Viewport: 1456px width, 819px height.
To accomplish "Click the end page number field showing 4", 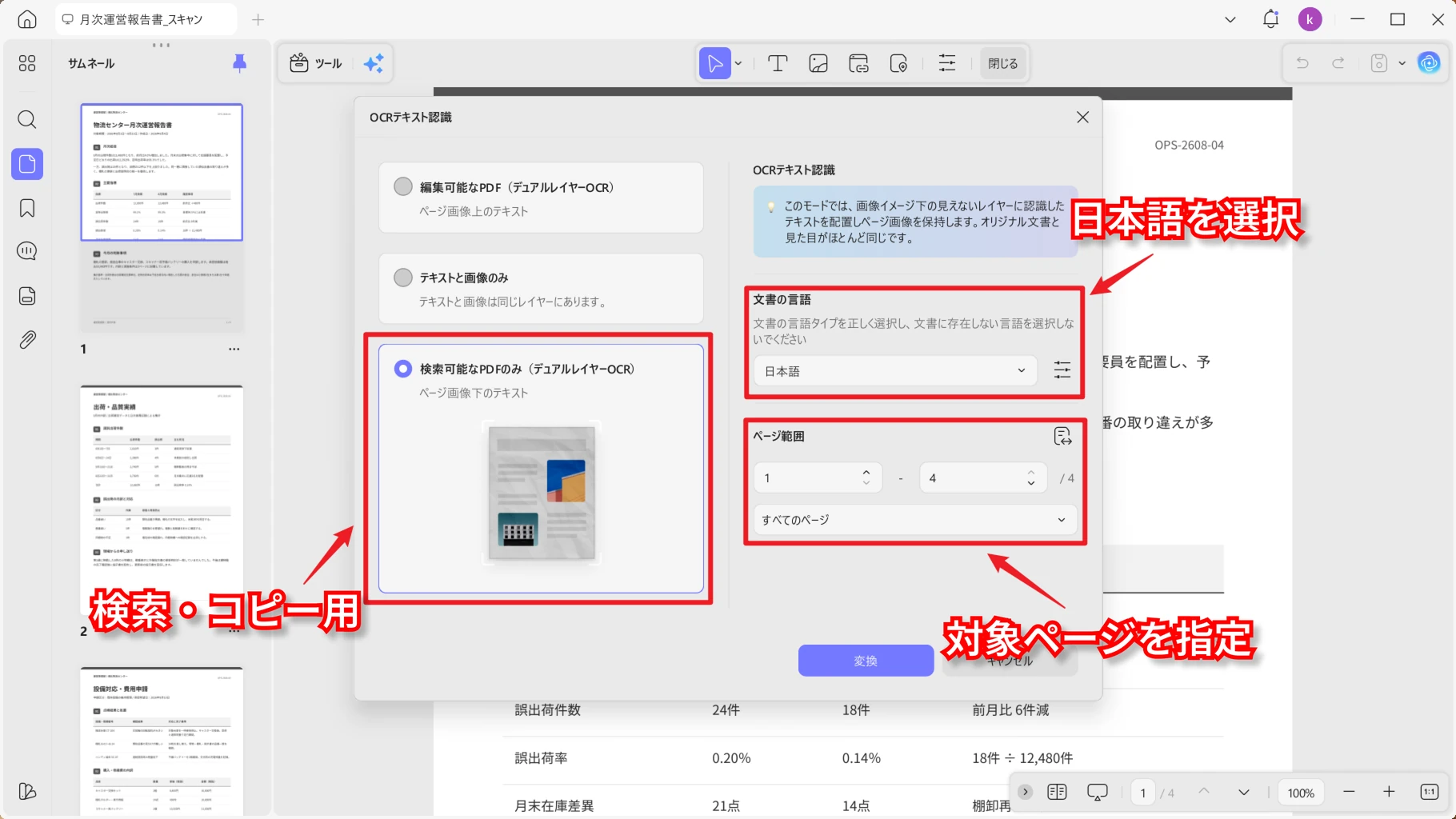I will click(x=983, y=477).
